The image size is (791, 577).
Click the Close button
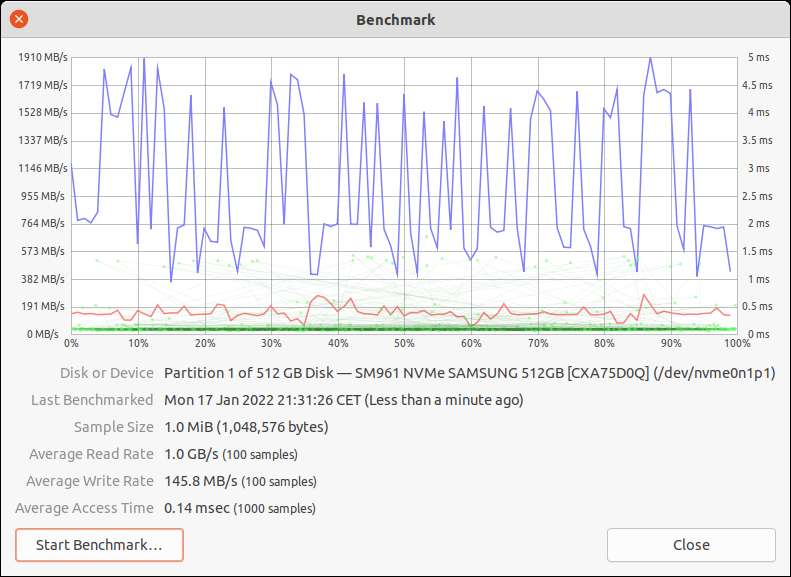point(691,545)
